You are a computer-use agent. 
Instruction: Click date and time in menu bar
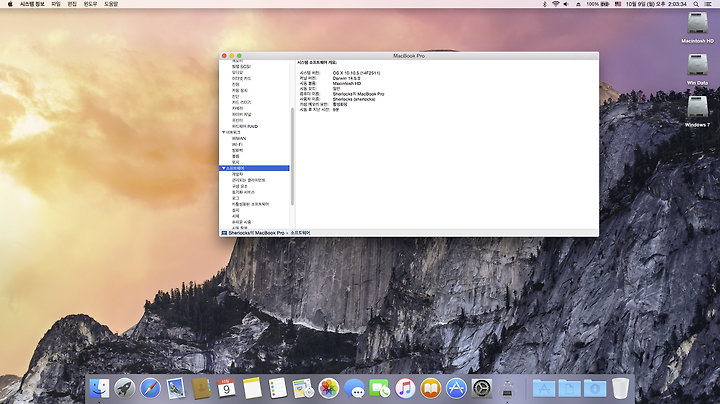(656, 4)
